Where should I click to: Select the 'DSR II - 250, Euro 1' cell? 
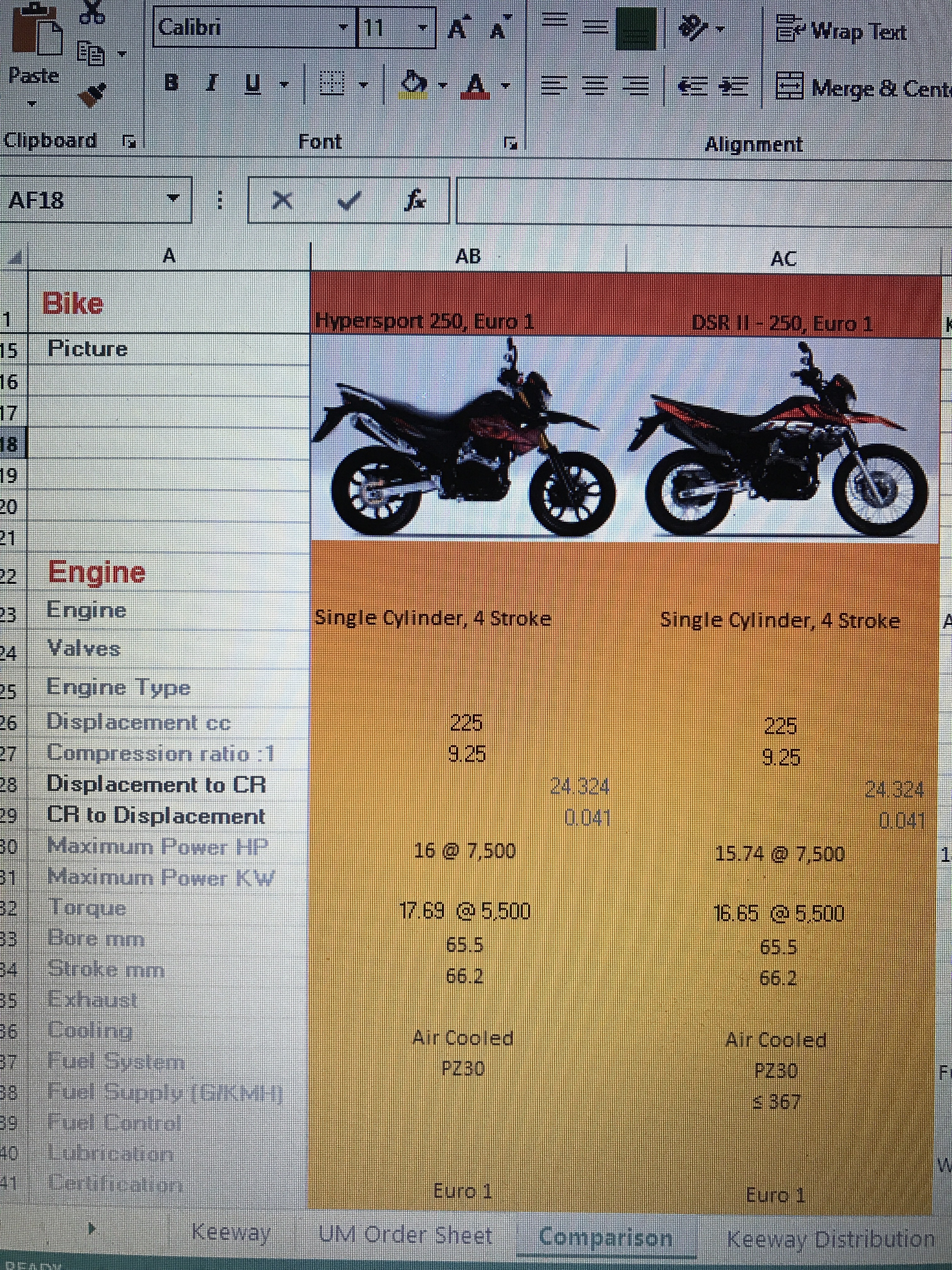point(783,306)
